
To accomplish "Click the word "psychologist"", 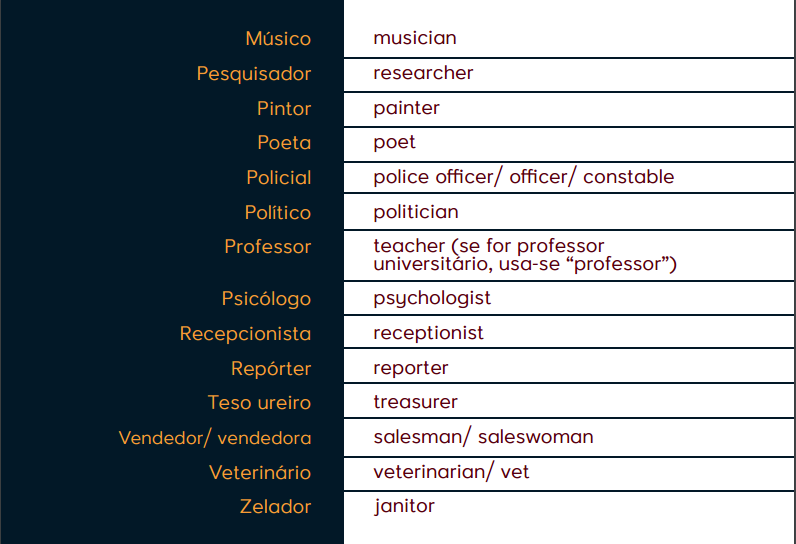I will tap(432, 298).
